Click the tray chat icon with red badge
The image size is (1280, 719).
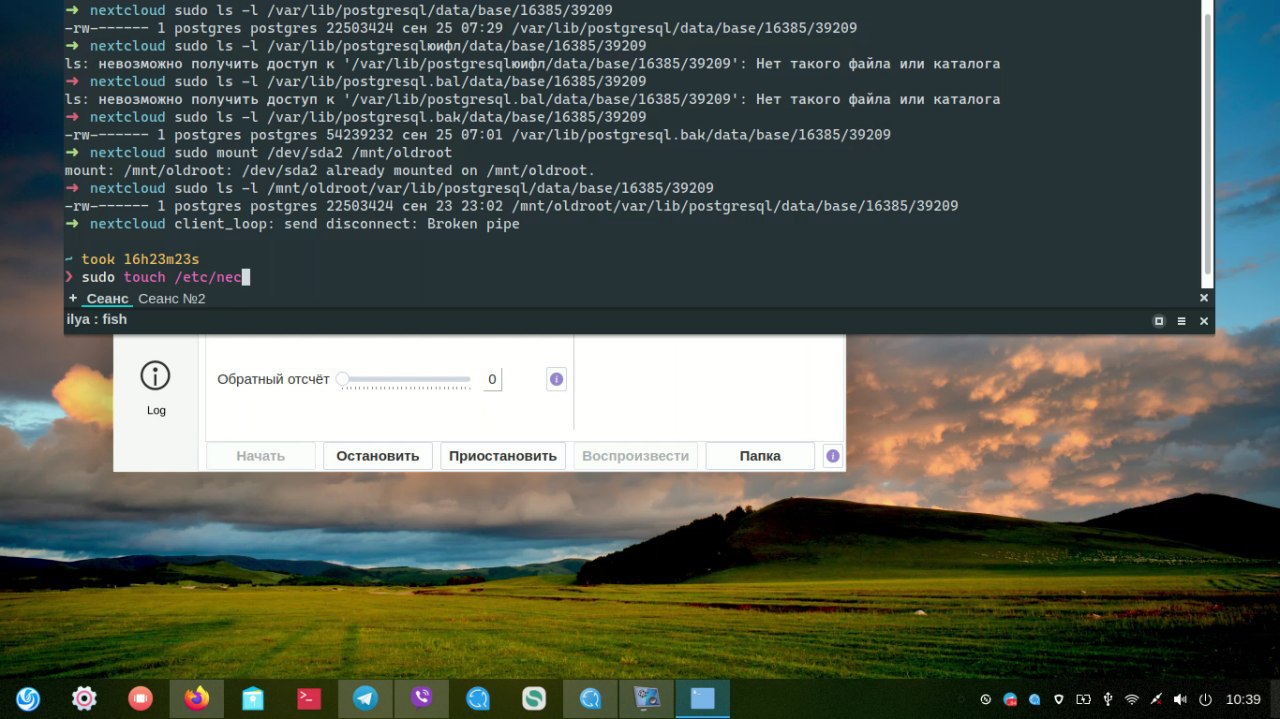click(x=1010, y=700)
